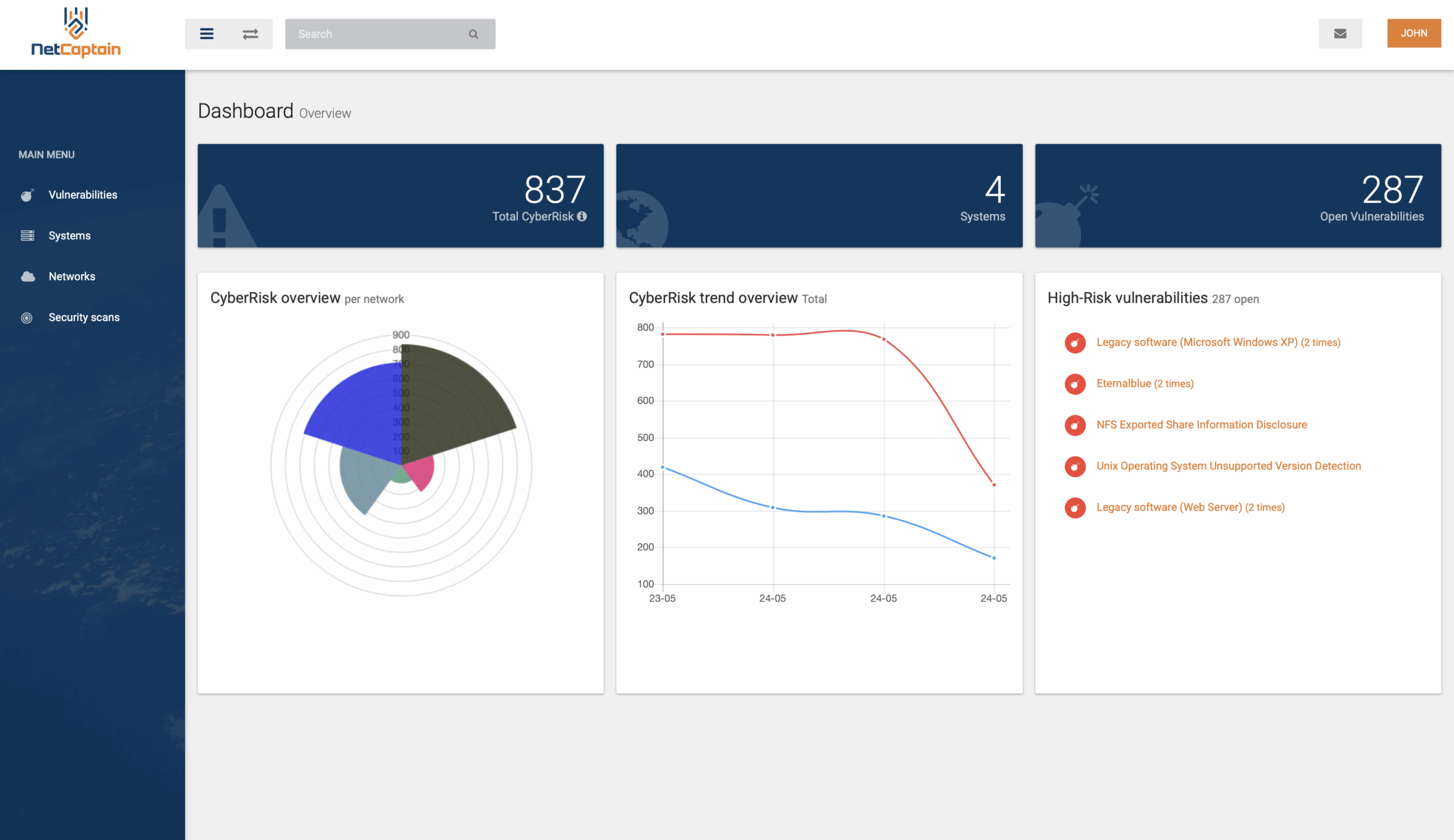1454x840 pixels.
Task: Click the bomb icon beside Legacy software (Web Server)
Action: pos(1075,508)
